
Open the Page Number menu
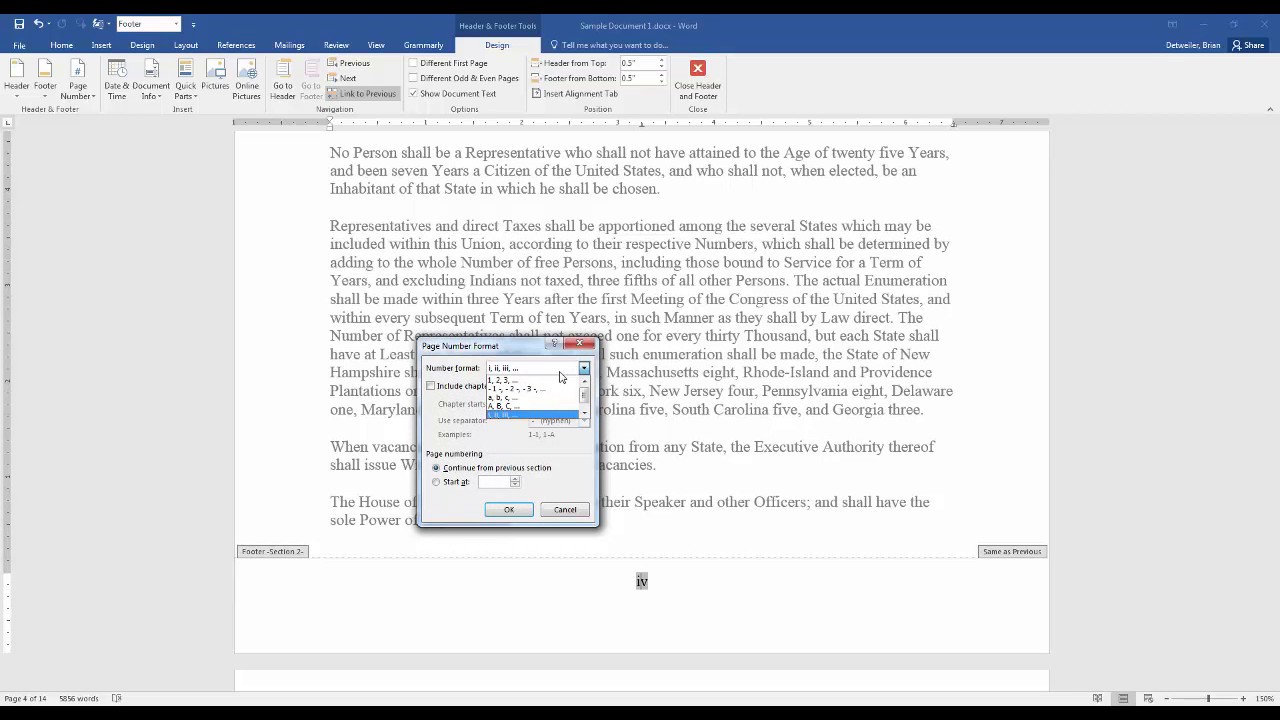[77, 80]
